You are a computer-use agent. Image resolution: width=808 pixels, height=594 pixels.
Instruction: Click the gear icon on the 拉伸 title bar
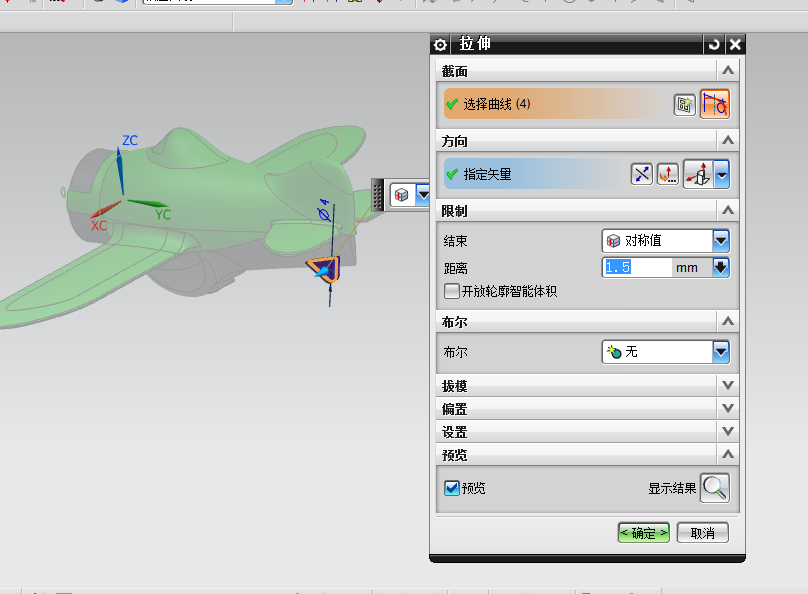[439, 44]
